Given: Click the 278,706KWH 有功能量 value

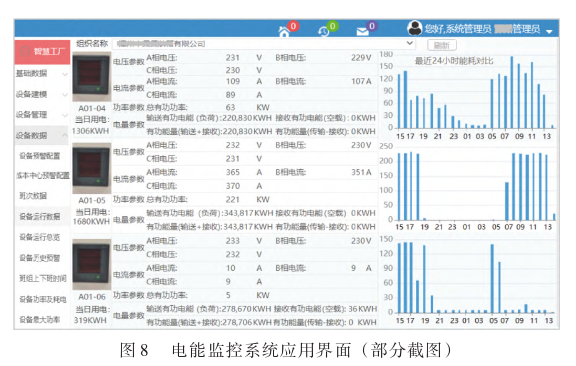Looking at the screenshot, I should (x=247, y=322).
